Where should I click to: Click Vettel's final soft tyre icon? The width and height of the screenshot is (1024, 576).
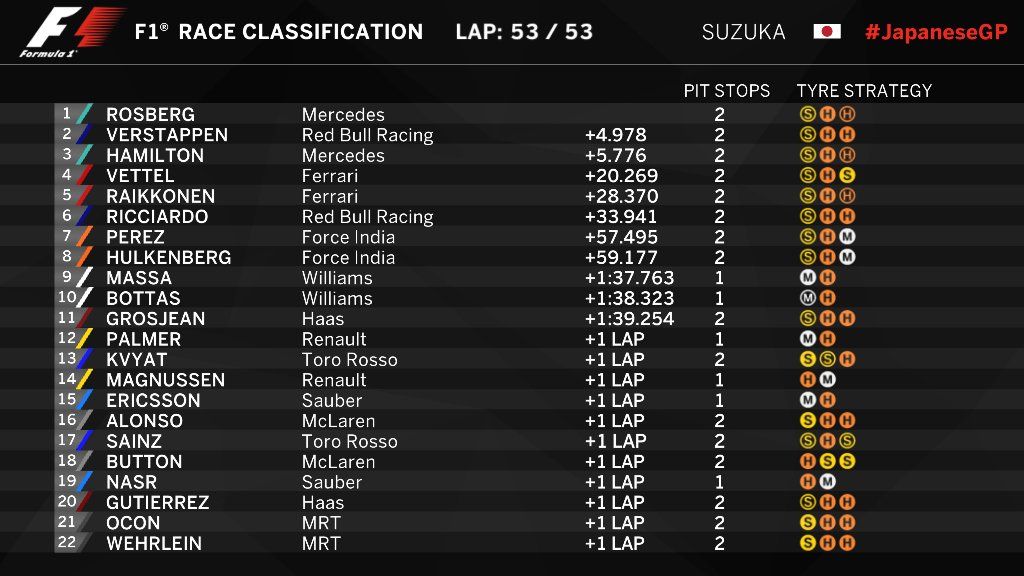pos(847,176)
